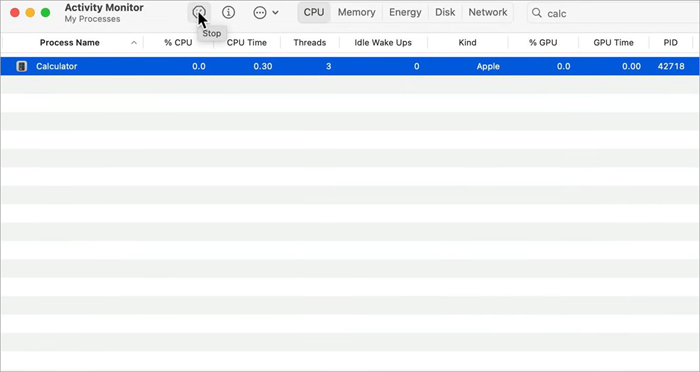Minimize the window with yellow button
Image resolution: width=700 pixels, height=372 pixels.
click(30, 13)
